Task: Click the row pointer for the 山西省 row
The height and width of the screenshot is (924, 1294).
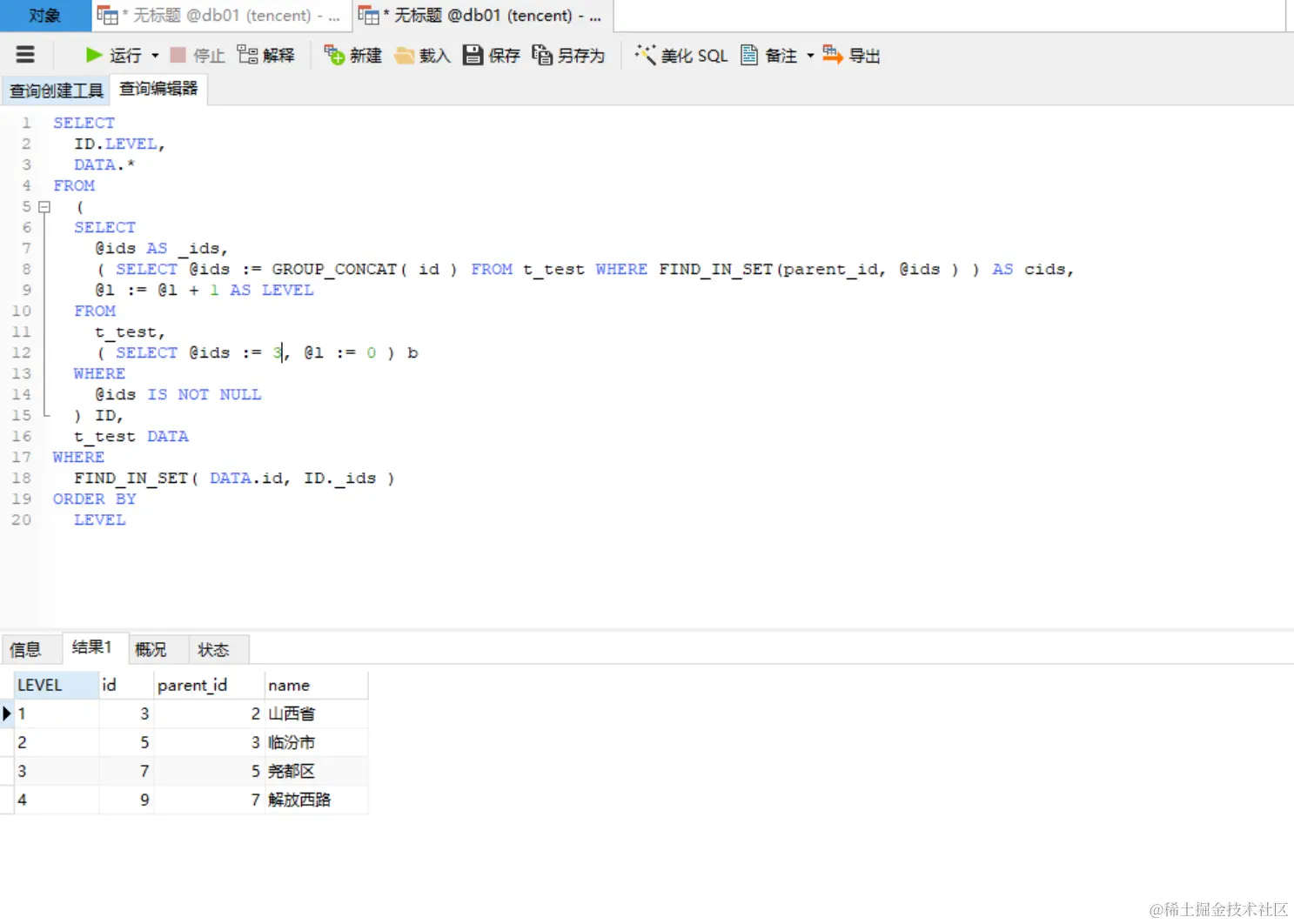Action: point(7,714)
